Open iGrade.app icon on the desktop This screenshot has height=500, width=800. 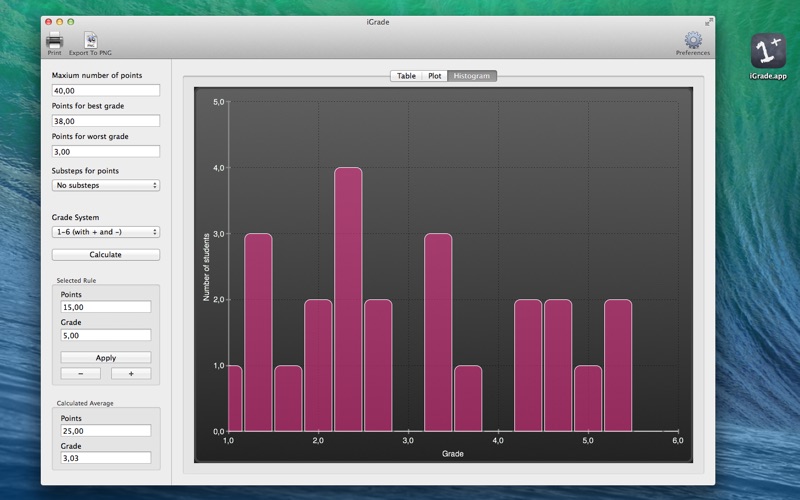pos(767,51)
